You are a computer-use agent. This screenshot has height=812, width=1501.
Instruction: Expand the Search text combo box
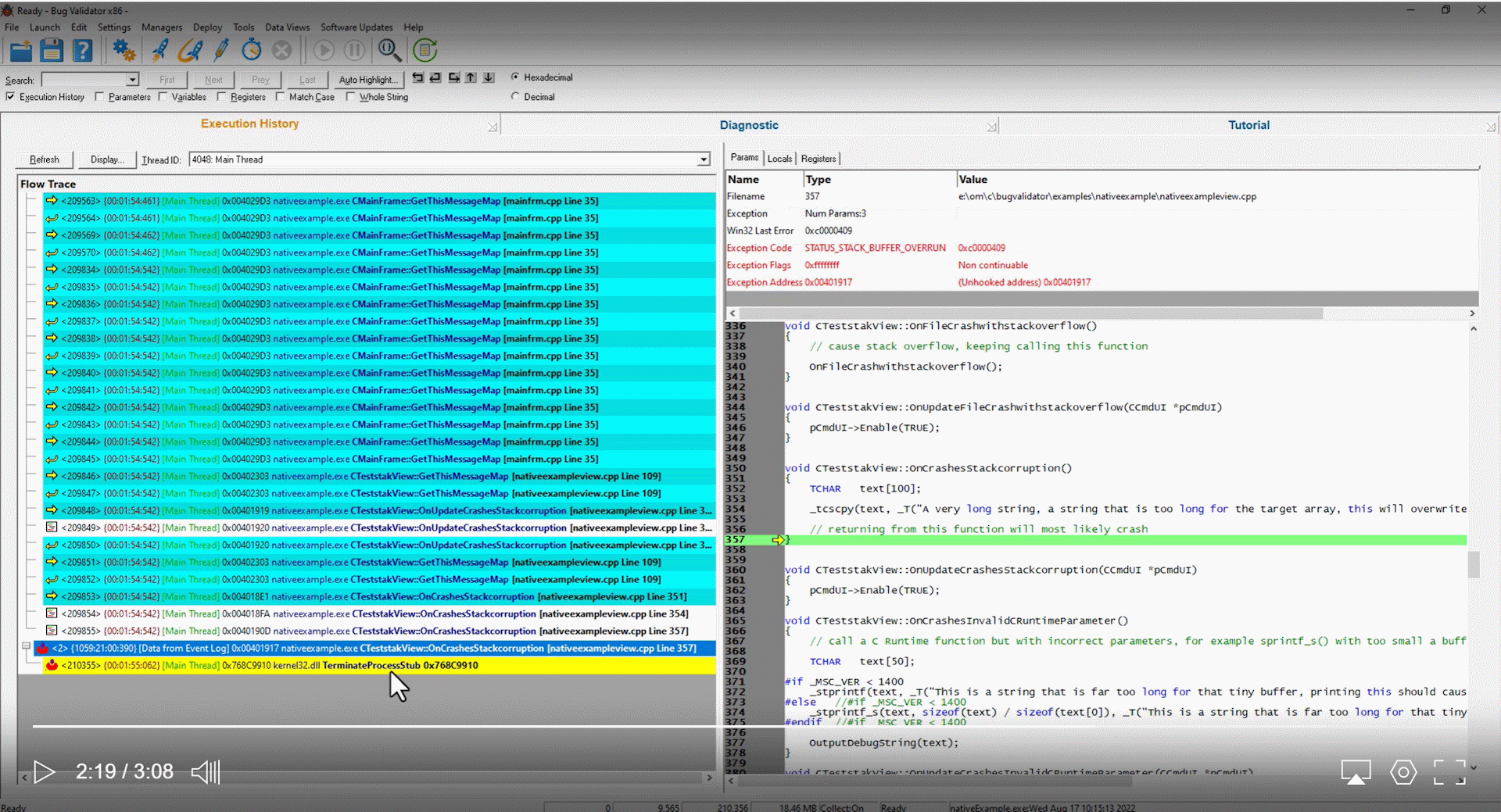133,80
